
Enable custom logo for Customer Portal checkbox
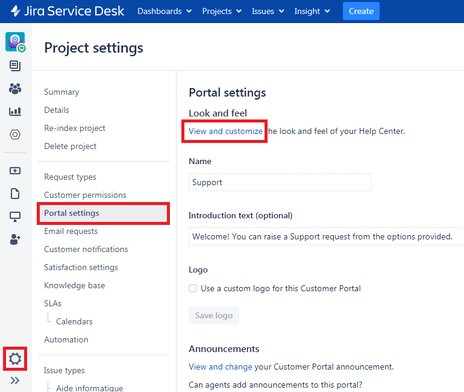pos(193,288)
